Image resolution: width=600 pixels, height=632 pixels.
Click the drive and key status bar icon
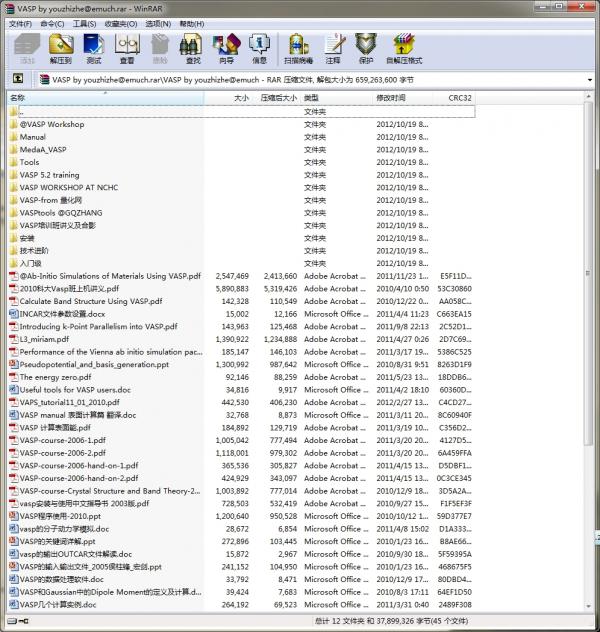(x=18, y=621)
